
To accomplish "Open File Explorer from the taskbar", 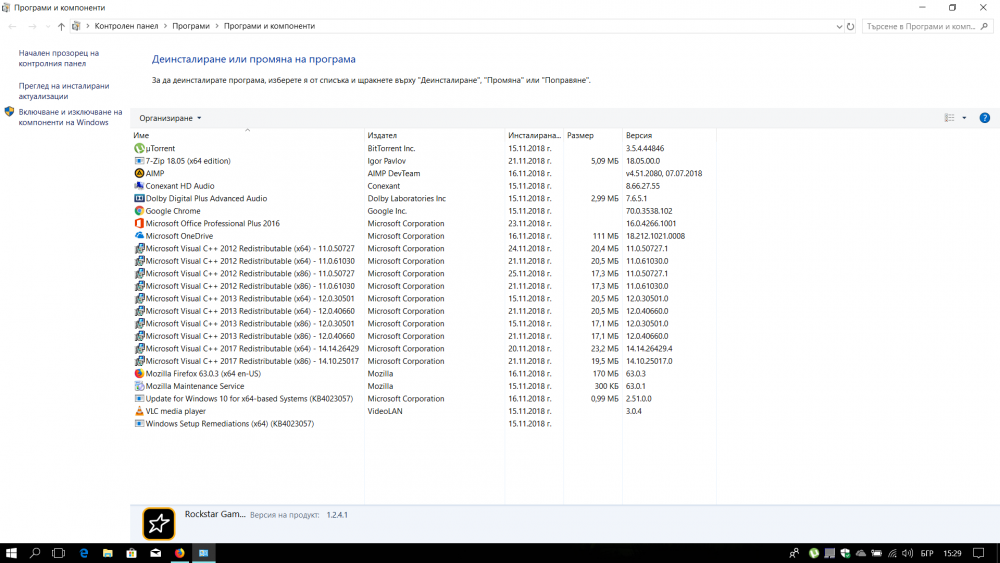I will (x=107, y=553).
